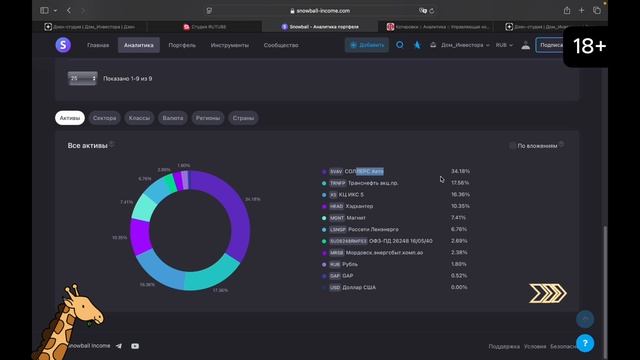Click the 'Добавить' button
This screenshot has height=360, width=640.
click(x=367, y=45)
